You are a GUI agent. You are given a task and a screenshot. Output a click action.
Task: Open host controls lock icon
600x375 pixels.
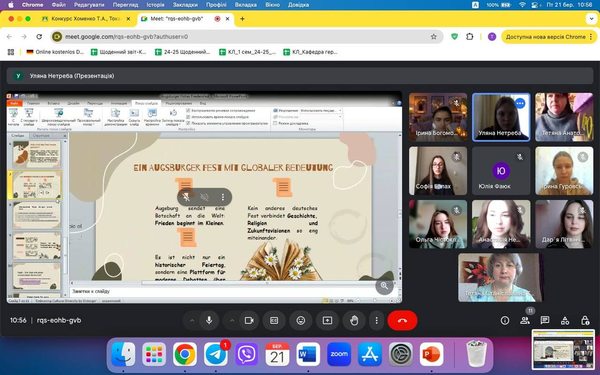click(585, 320)
